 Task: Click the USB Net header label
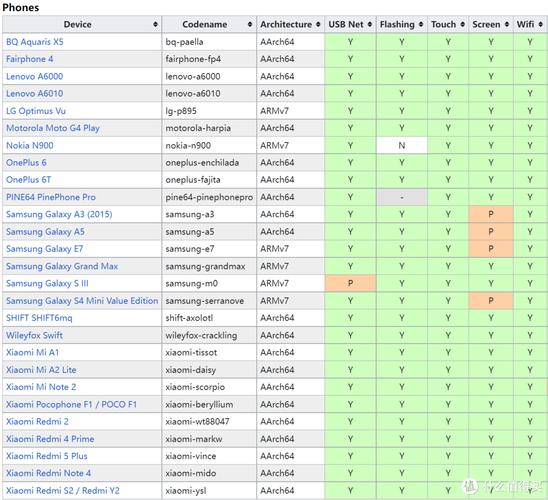click(x=346, y=24)
